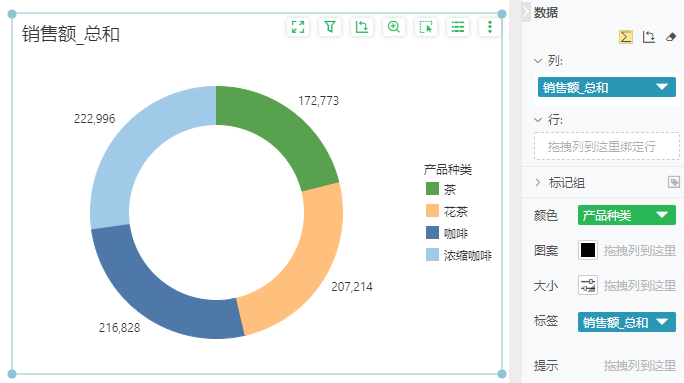
Task: Collapse the 行 section chevron
Action: point(538,120)
